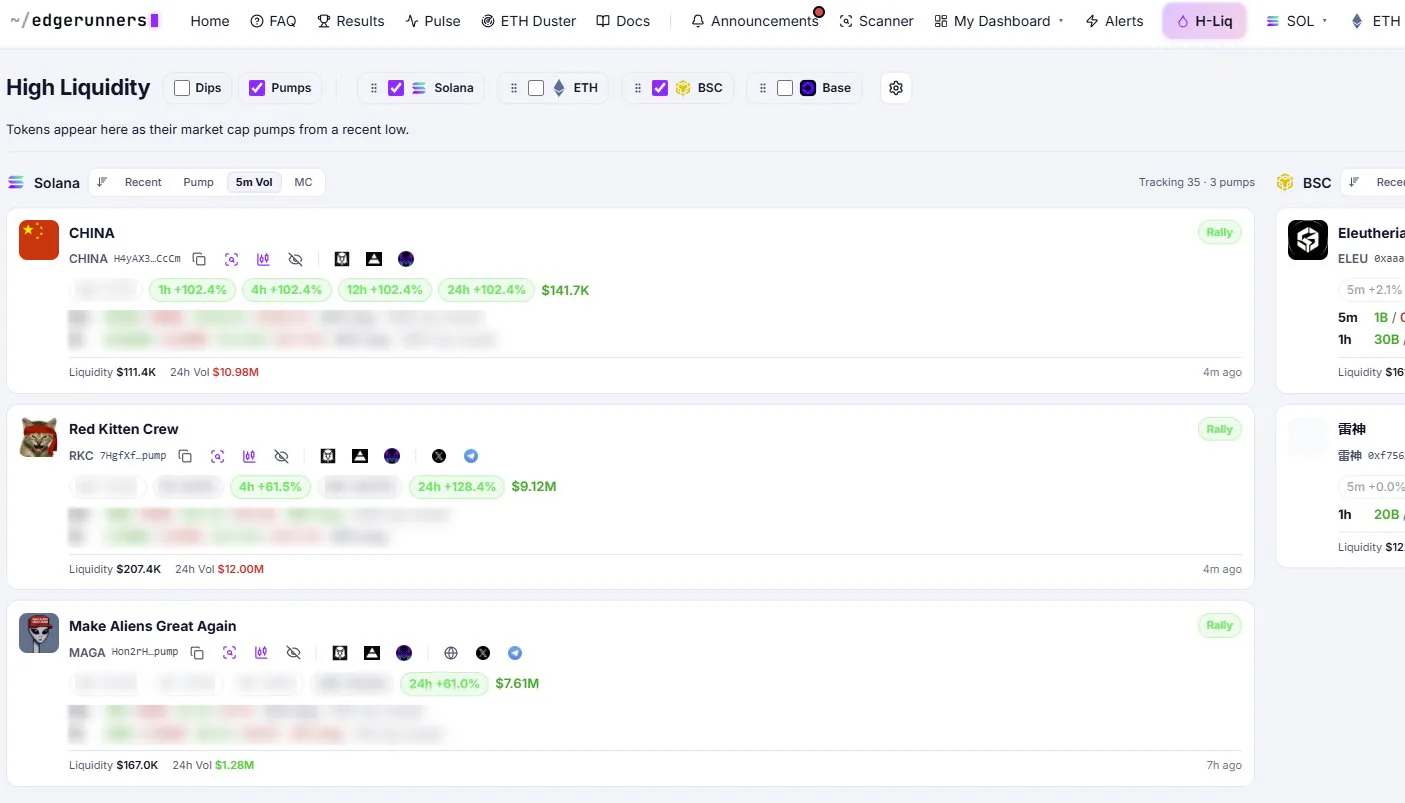
Task: Open Make Aliens Great Again Telegram link
Action: [515, 653]
